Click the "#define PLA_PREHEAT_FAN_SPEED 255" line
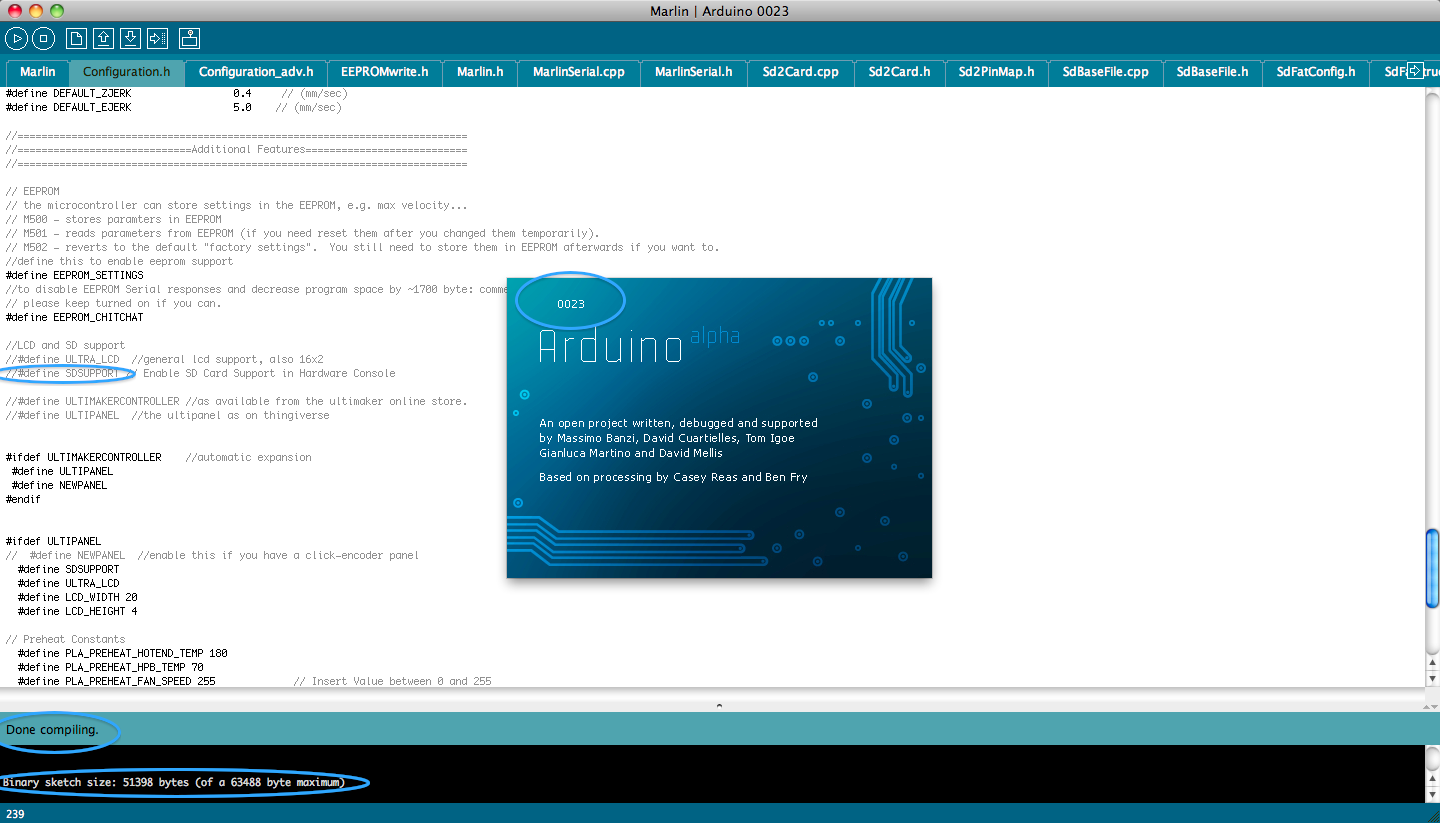 (255, 681)
